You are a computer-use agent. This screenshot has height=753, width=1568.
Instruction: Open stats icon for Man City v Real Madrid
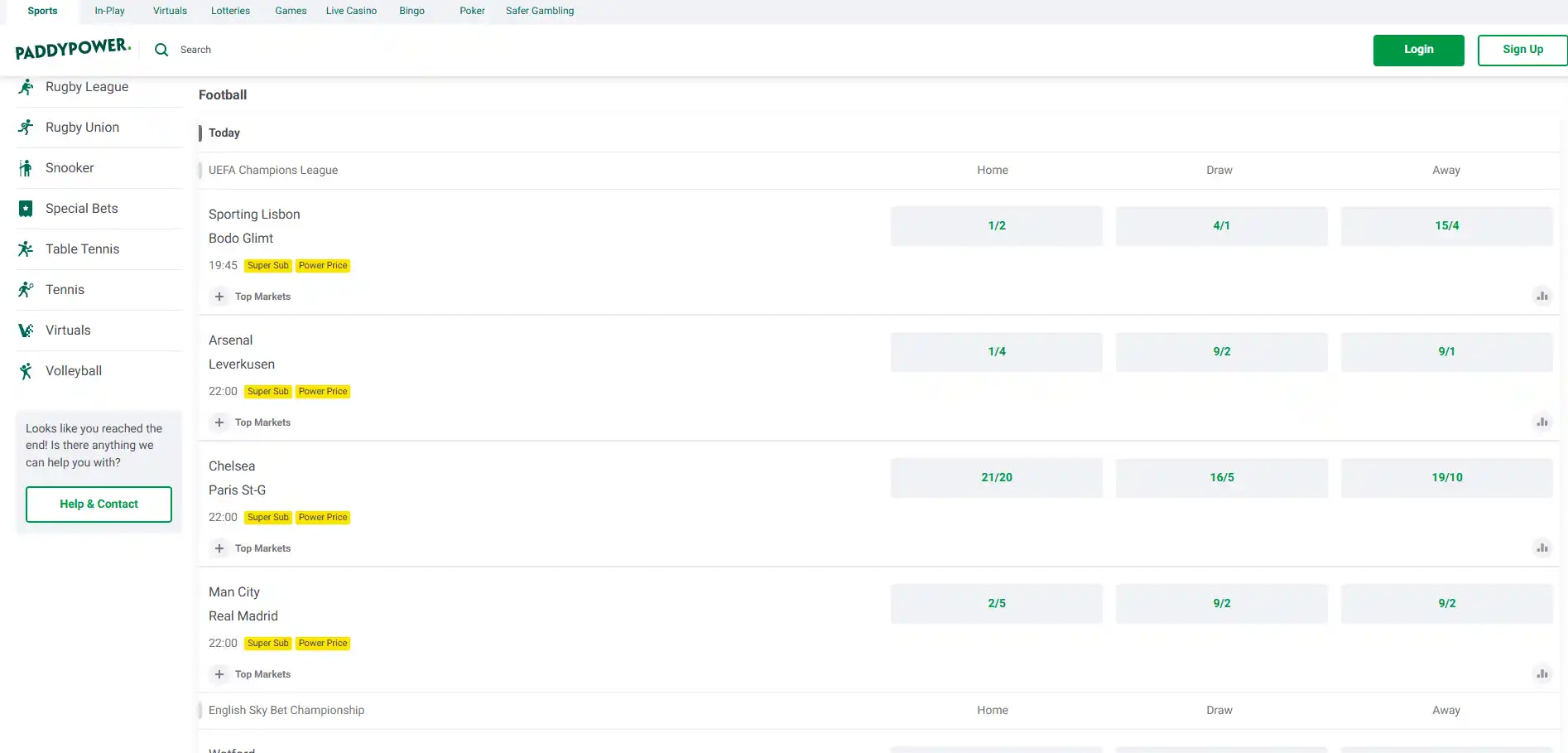click(1542, 673)
